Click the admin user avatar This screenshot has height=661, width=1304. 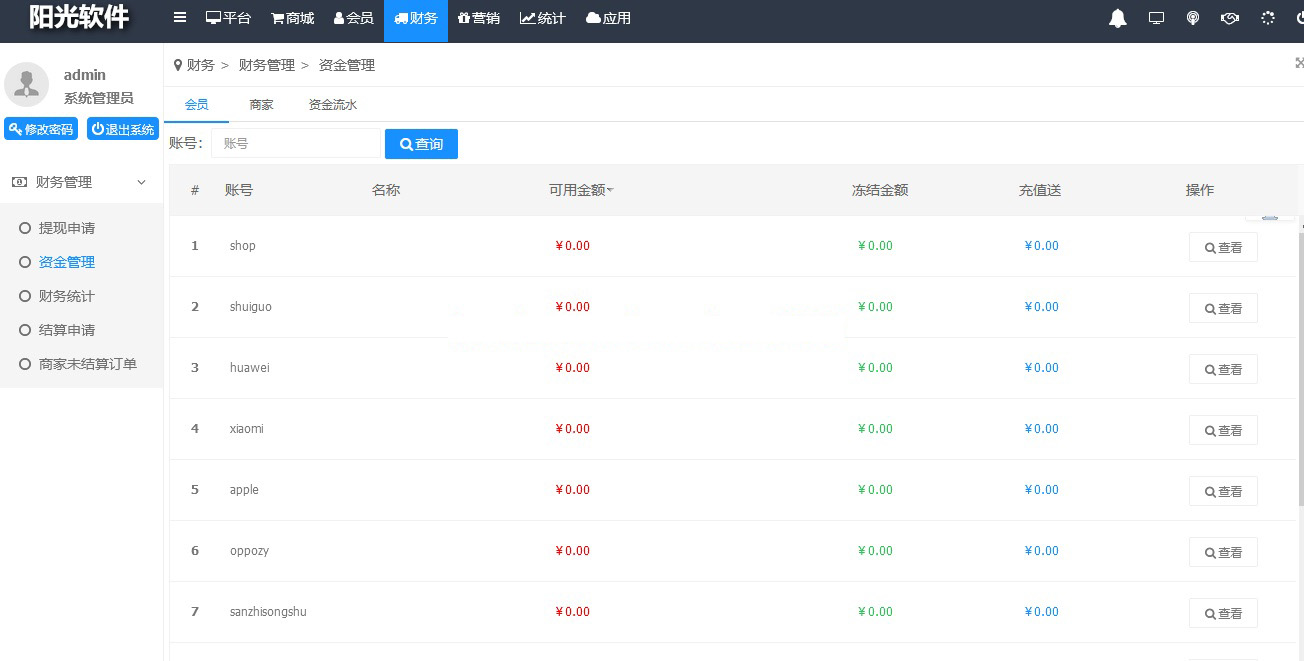pos(27,85)
